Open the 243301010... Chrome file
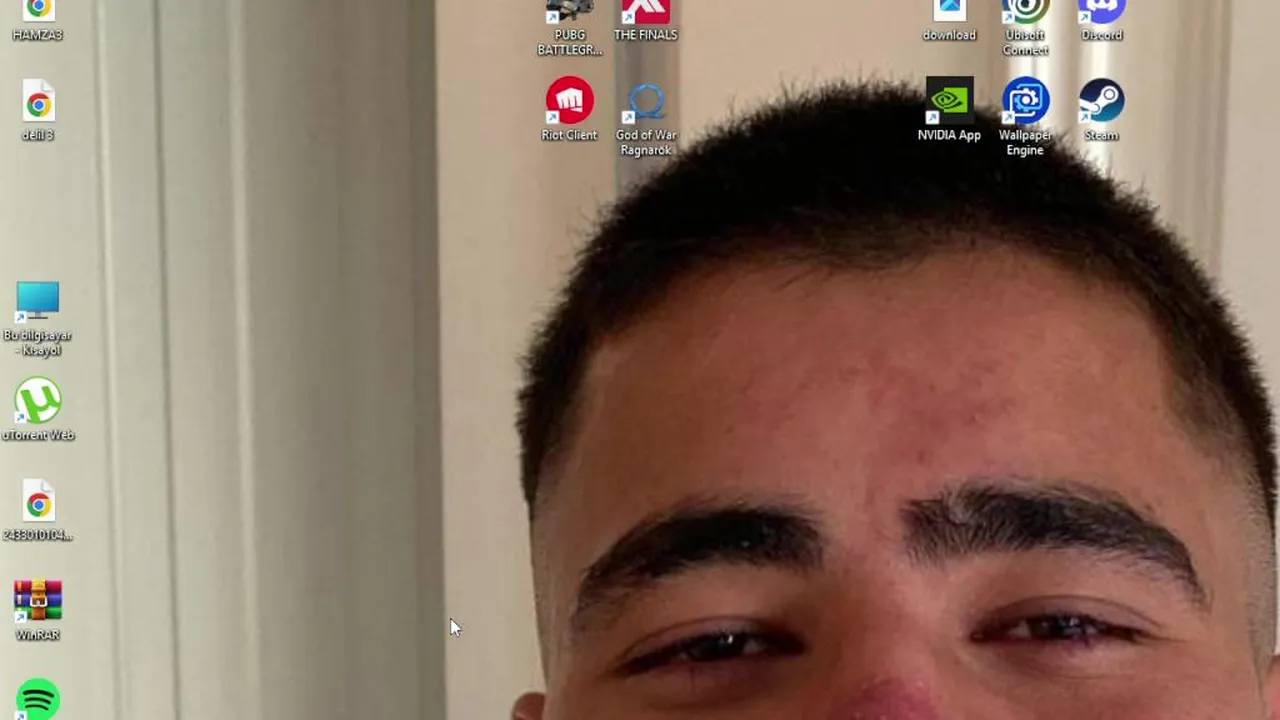Screen dimensions: 1280x720 pyautogui.click(x=38, y=503)
